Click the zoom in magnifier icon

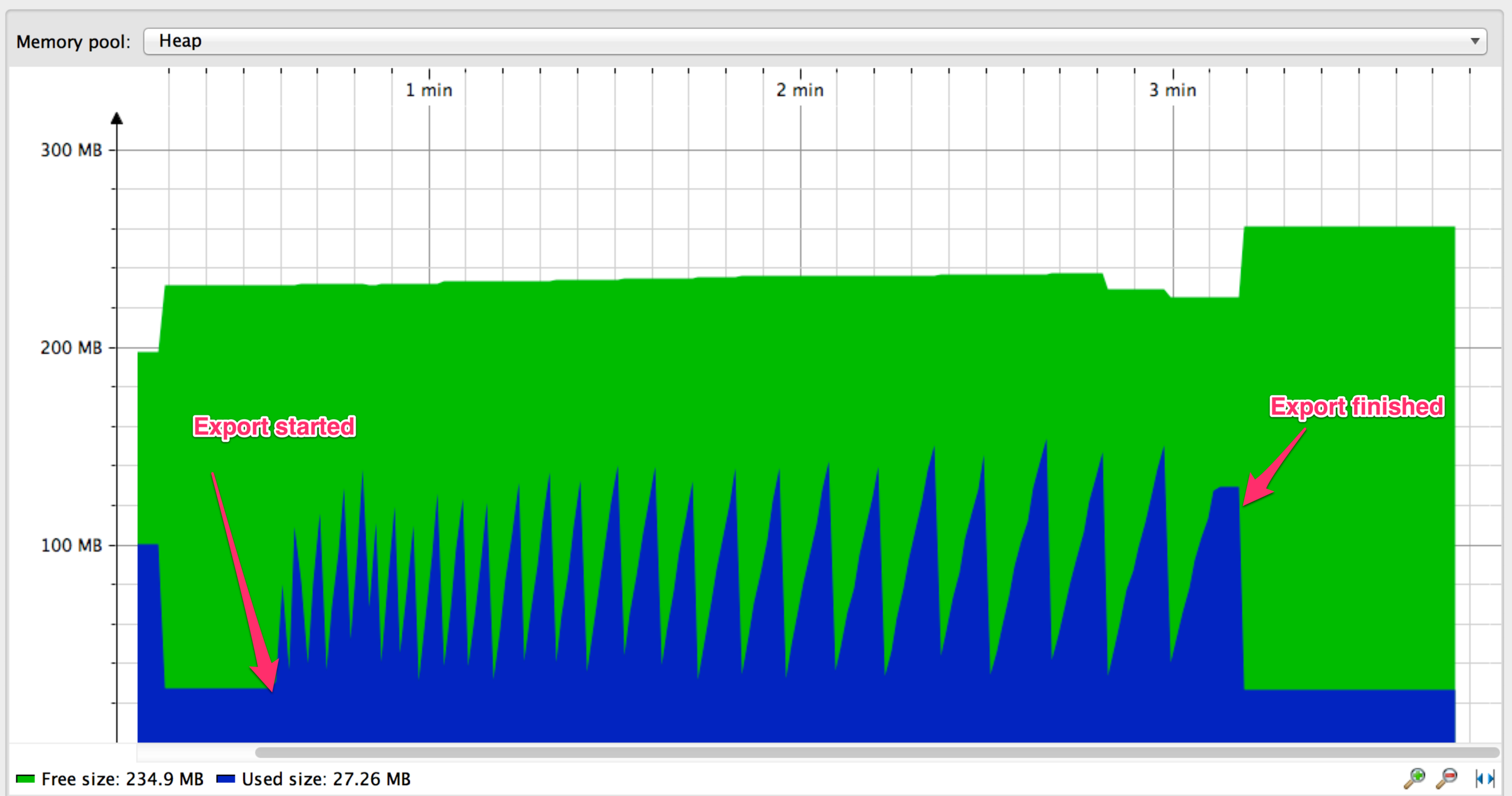(x=1415, y=777)
